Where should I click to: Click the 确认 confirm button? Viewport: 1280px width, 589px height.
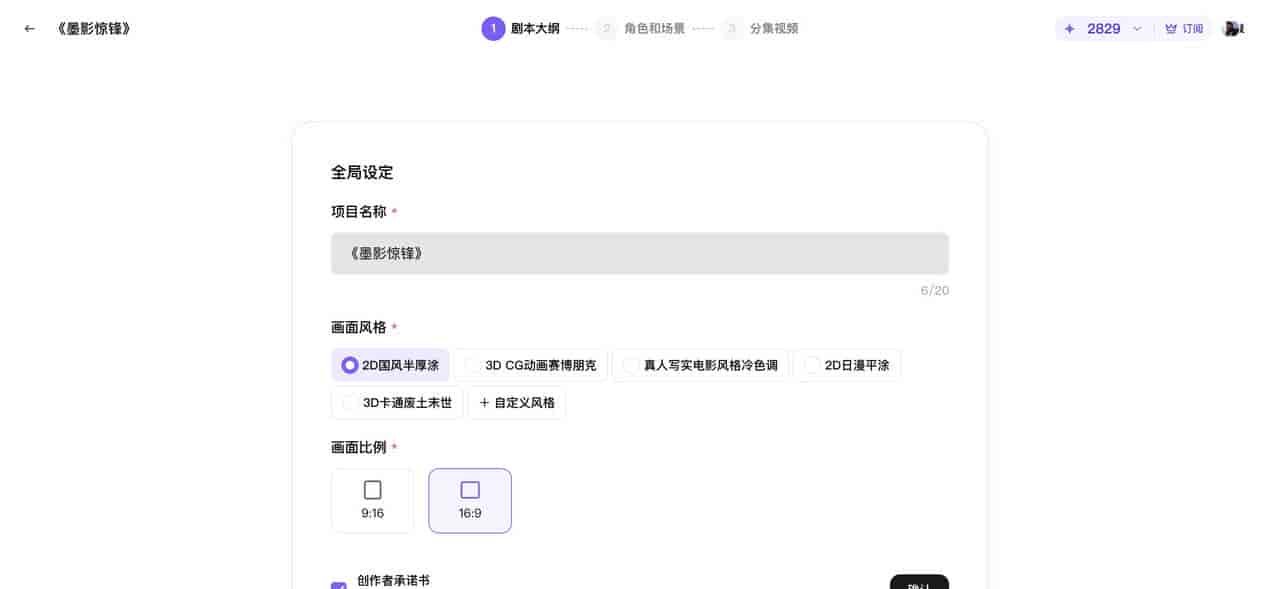(x=919, y=585)
